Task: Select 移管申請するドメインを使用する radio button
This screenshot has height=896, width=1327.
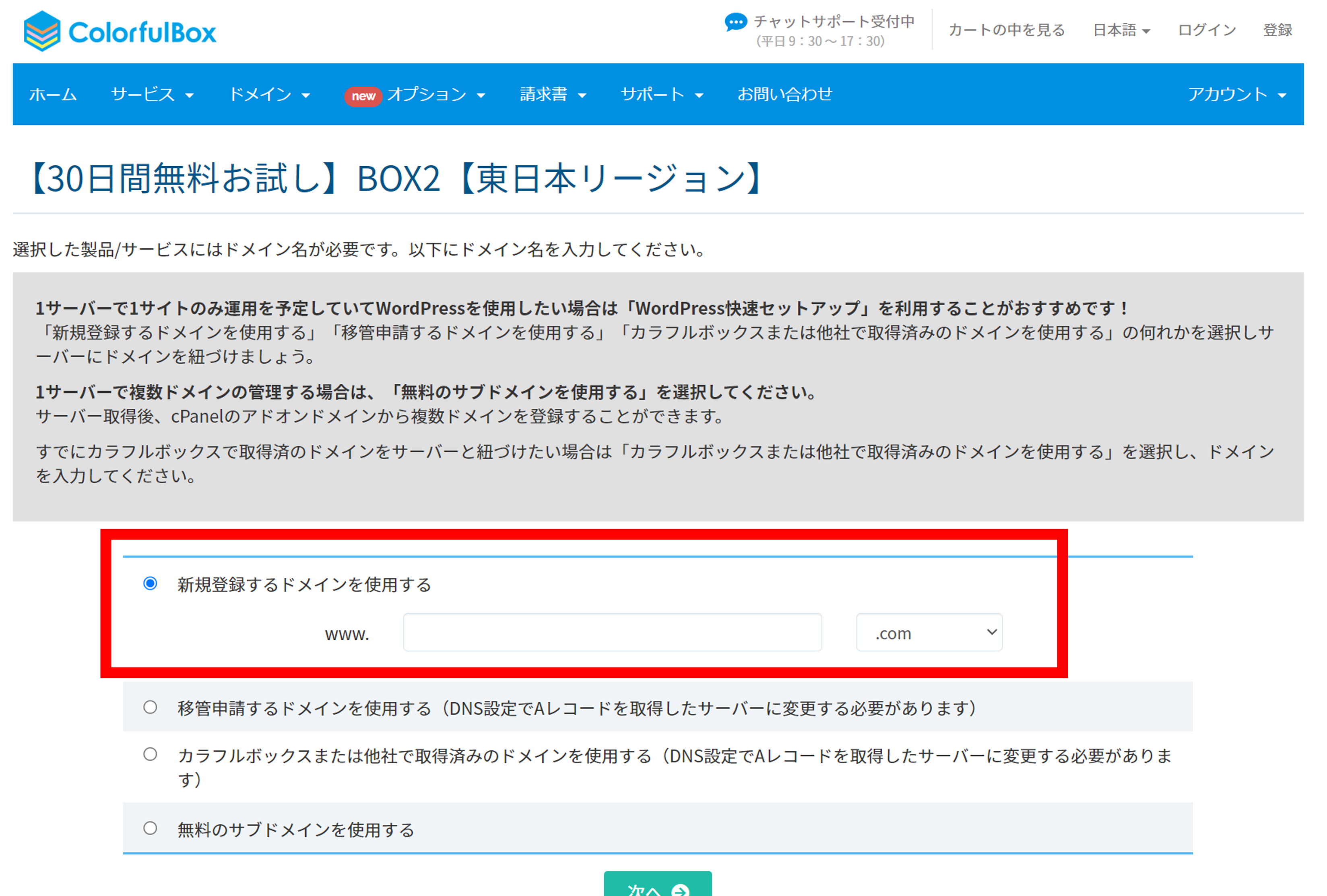Action: [x=150, y=707]
